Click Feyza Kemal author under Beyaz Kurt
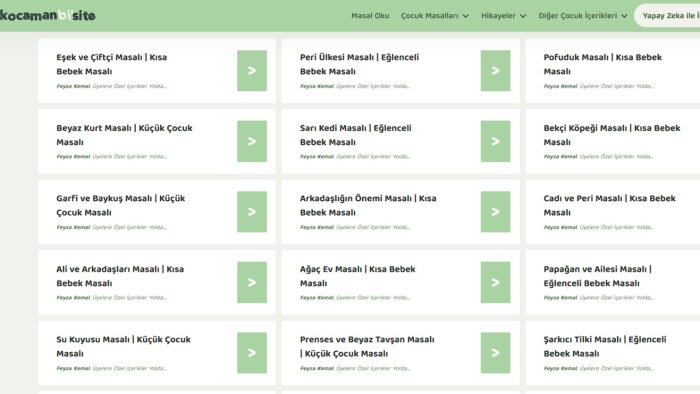This screenshot has width=700, height=394. tap(73, 157)
